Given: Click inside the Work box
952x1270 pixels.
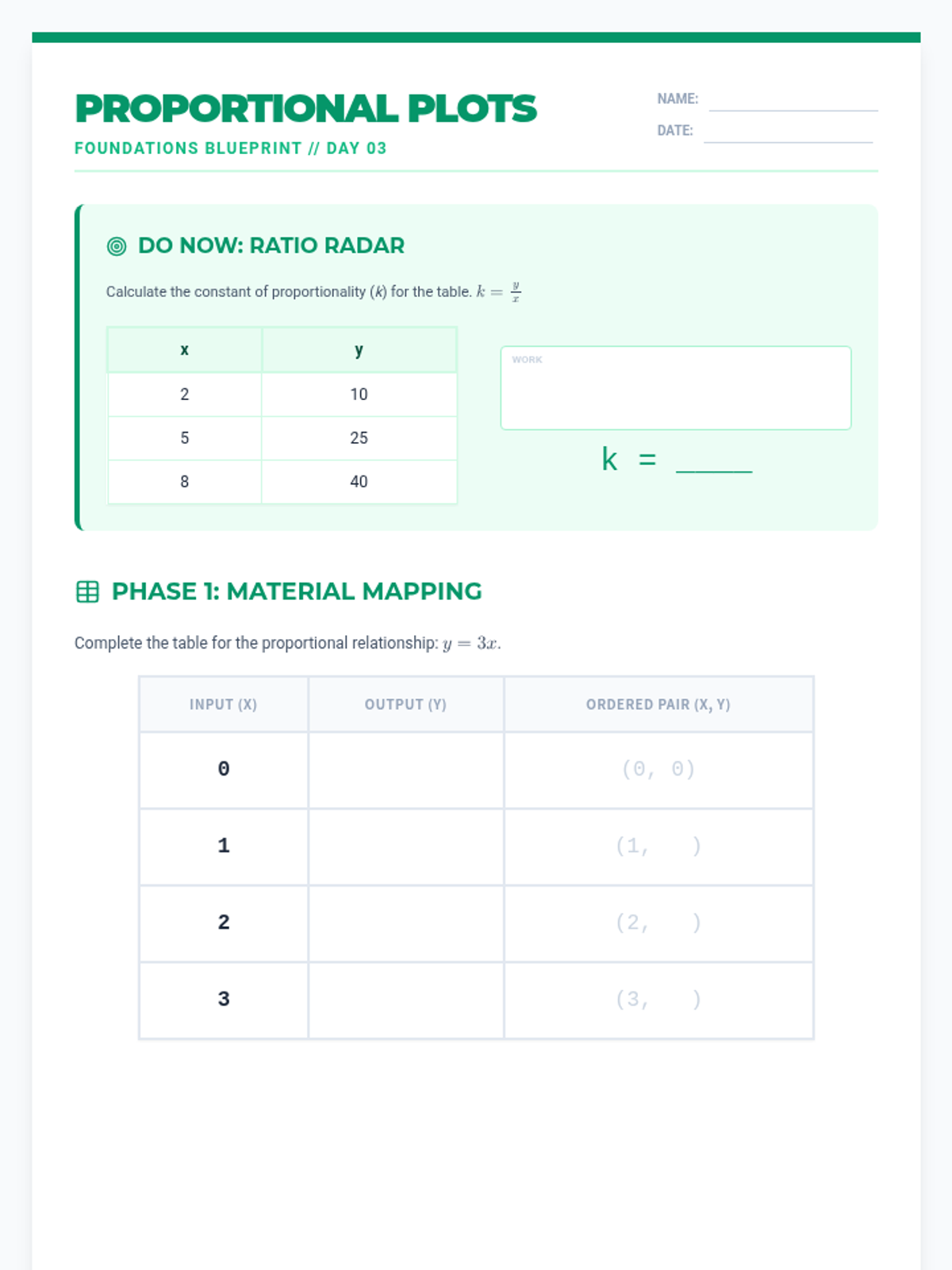Looking at the screenshot, I should click(x=676, y=388).
